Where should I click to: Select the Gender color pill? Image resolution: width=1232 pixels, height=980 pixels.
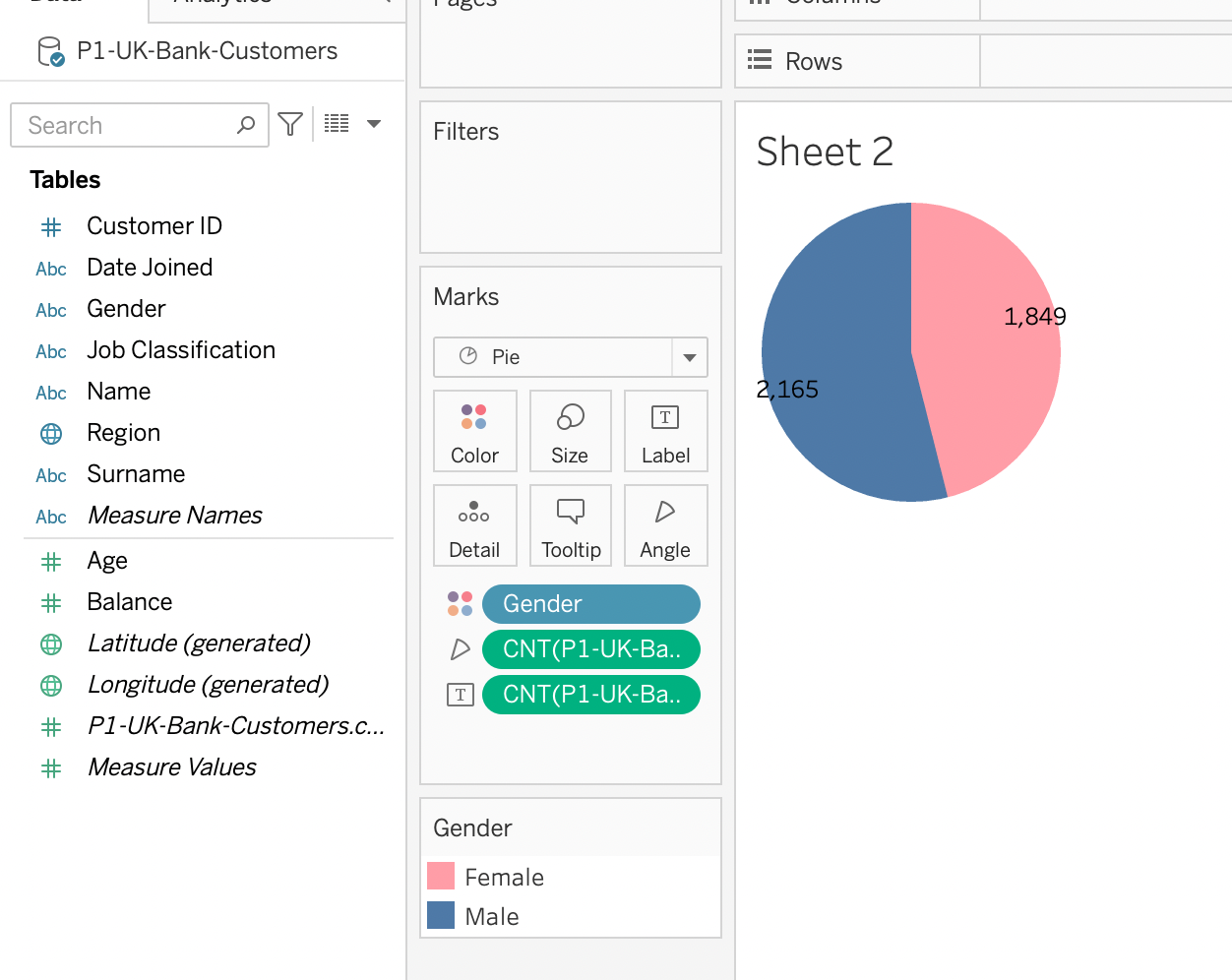click(590, 604)
